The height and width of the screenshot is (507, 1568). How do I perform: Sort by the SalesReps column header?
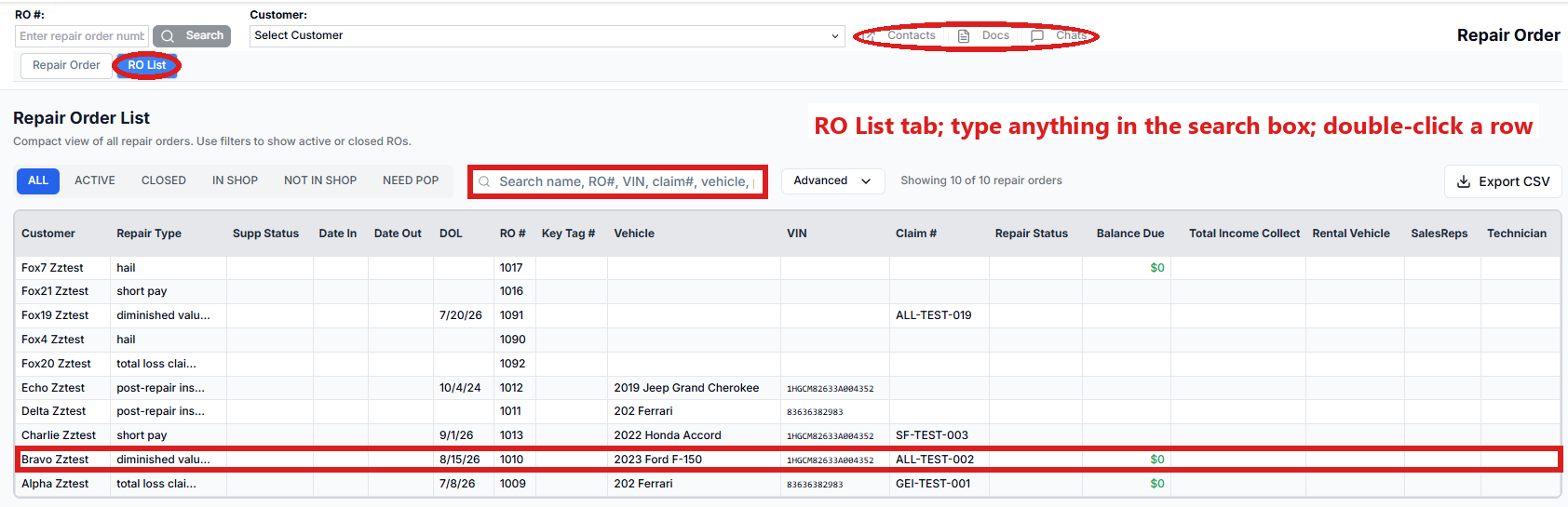(1440, 233)
